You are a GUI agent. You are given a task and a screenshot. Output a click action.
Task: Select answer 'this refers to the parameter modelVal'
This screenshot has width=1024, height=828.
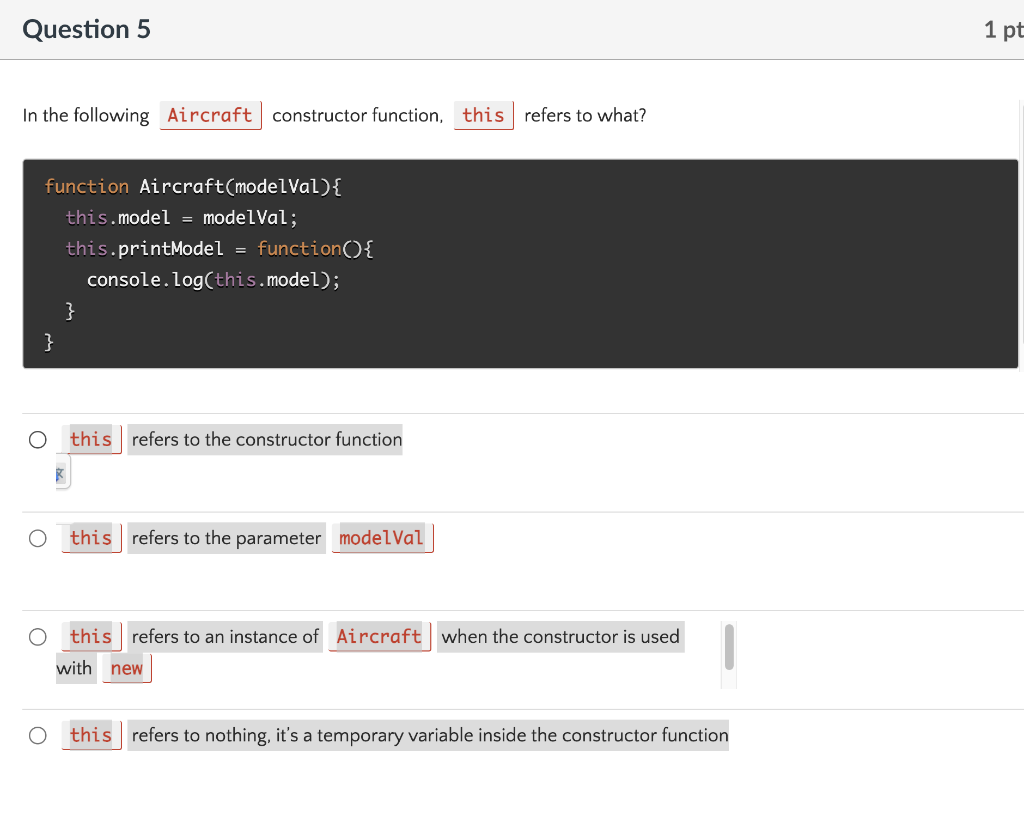37,538
